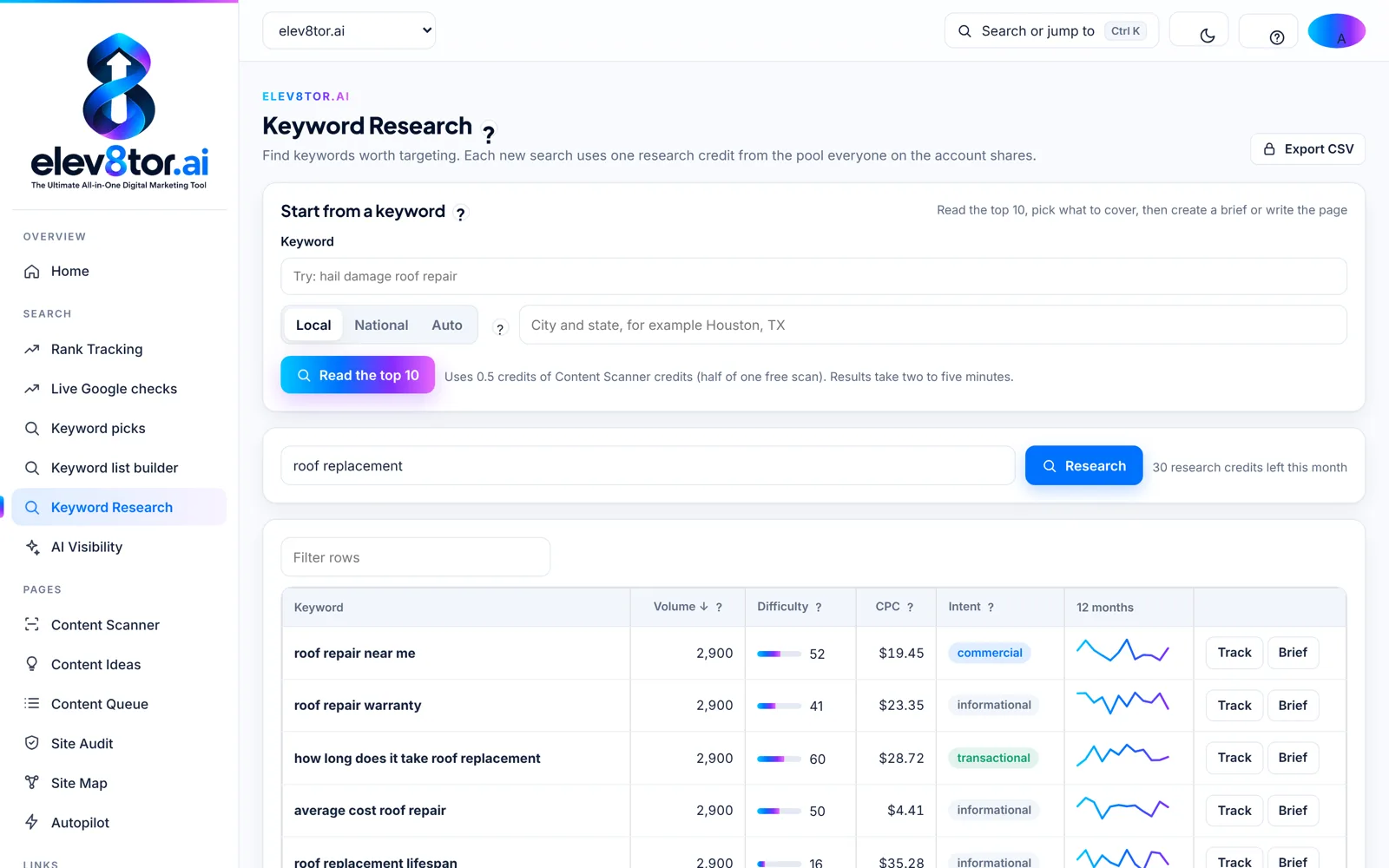Focus the Keyword input field
Screen dimensions: 1389x868
(813, 276)
